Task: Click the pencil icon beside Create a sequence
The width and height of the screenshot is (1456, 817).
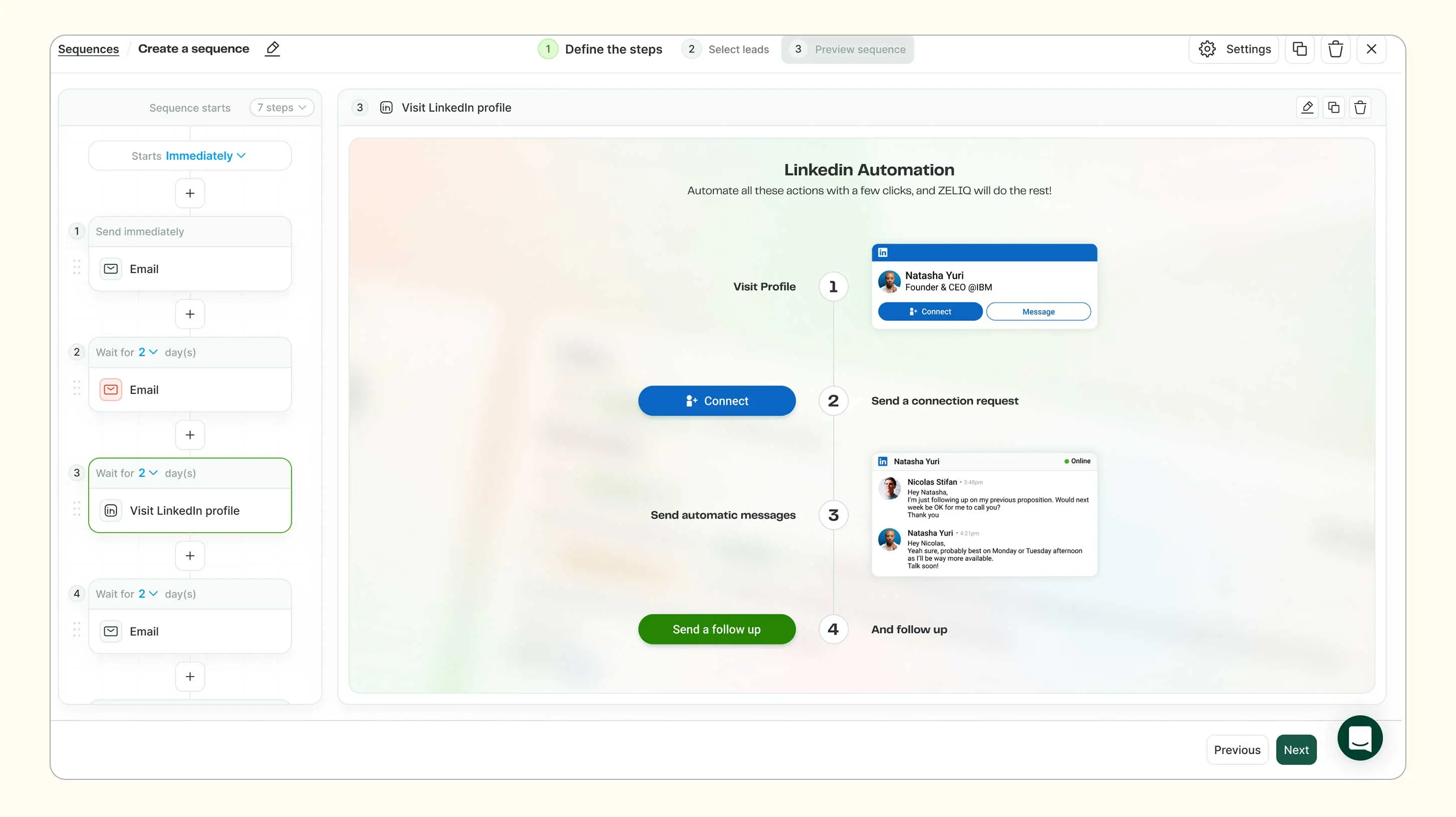Action: (272, 49)
